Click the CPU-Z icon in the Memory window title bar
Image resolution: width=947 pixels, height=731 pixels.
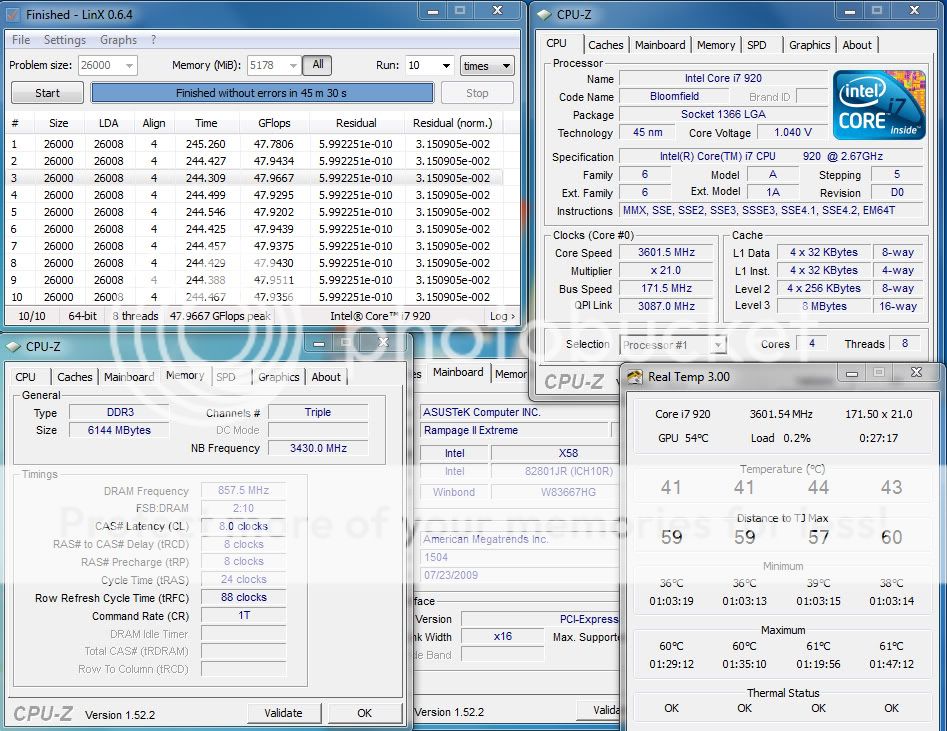click(x=13, y=347)
